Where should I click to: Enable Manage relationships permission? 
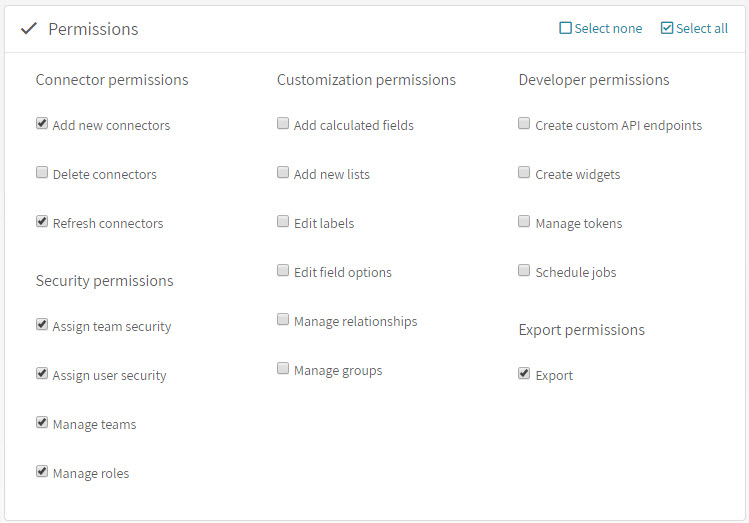click(x=283, y=319)
